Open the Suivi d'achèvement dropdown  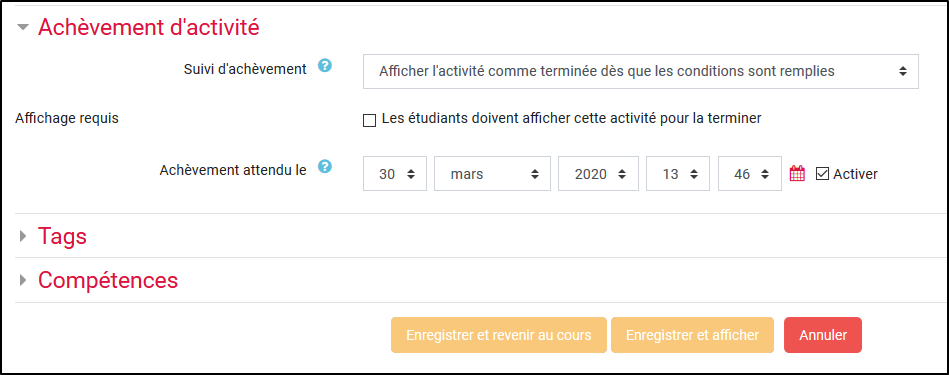coord(641,71)
